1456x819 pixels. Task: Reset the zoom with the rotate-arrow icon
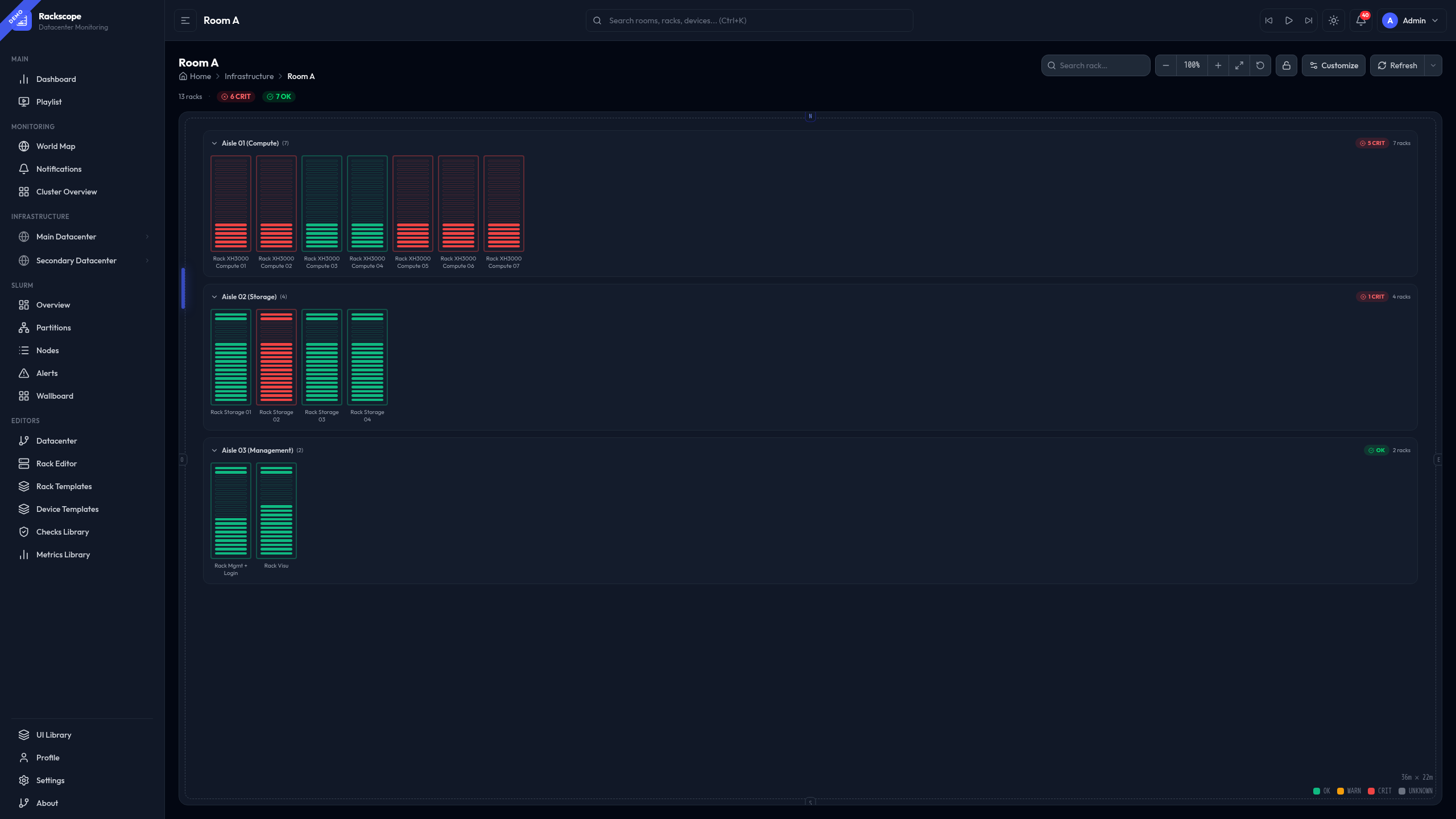(x=1260, y=65)
